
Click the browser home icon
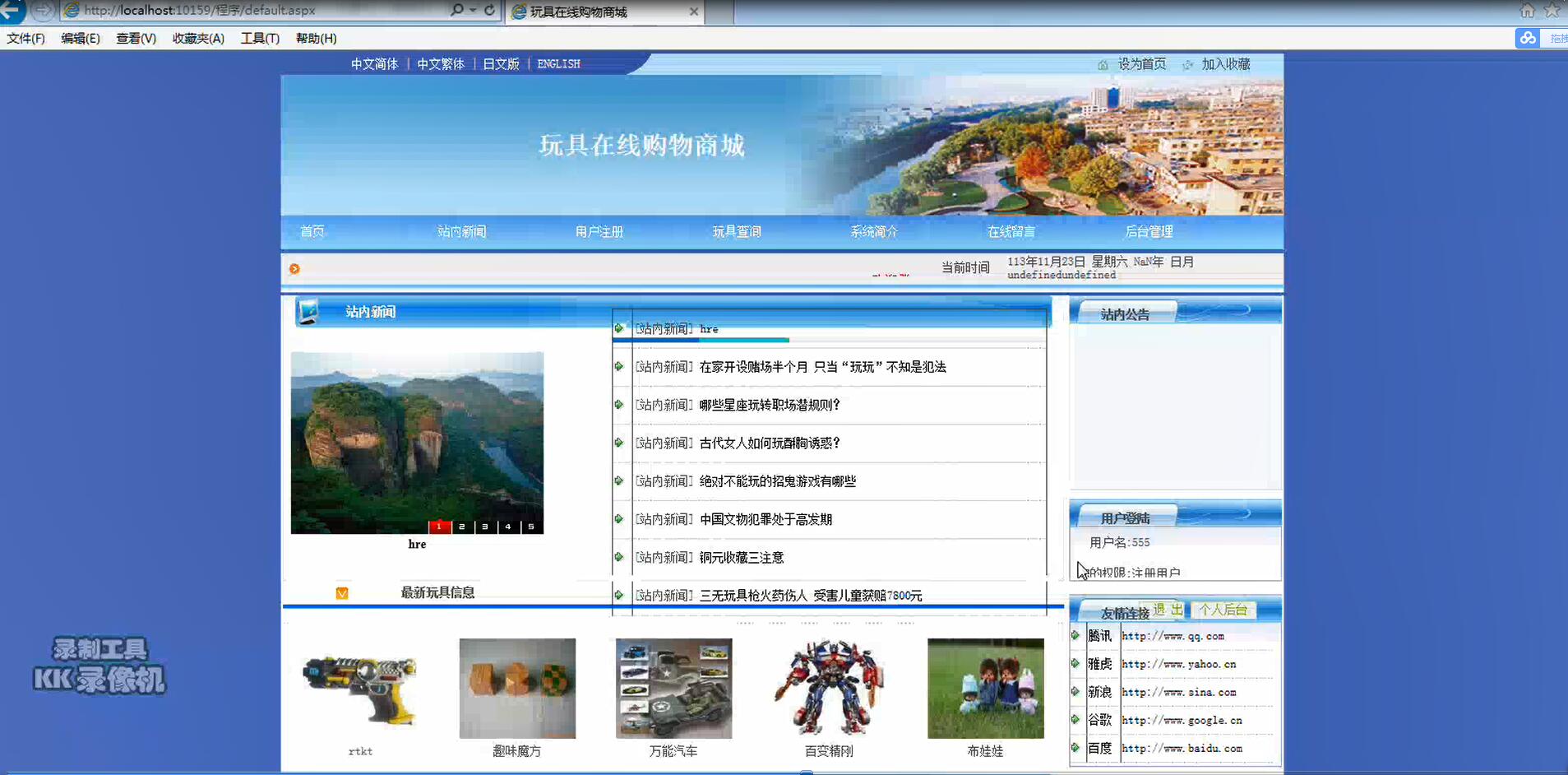(1527, 10)
